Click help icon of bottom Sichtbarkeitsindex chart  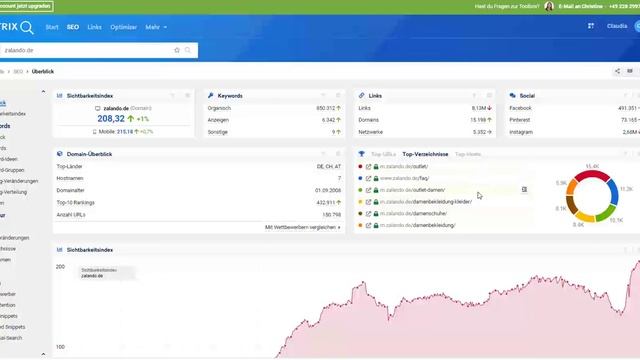625,250
